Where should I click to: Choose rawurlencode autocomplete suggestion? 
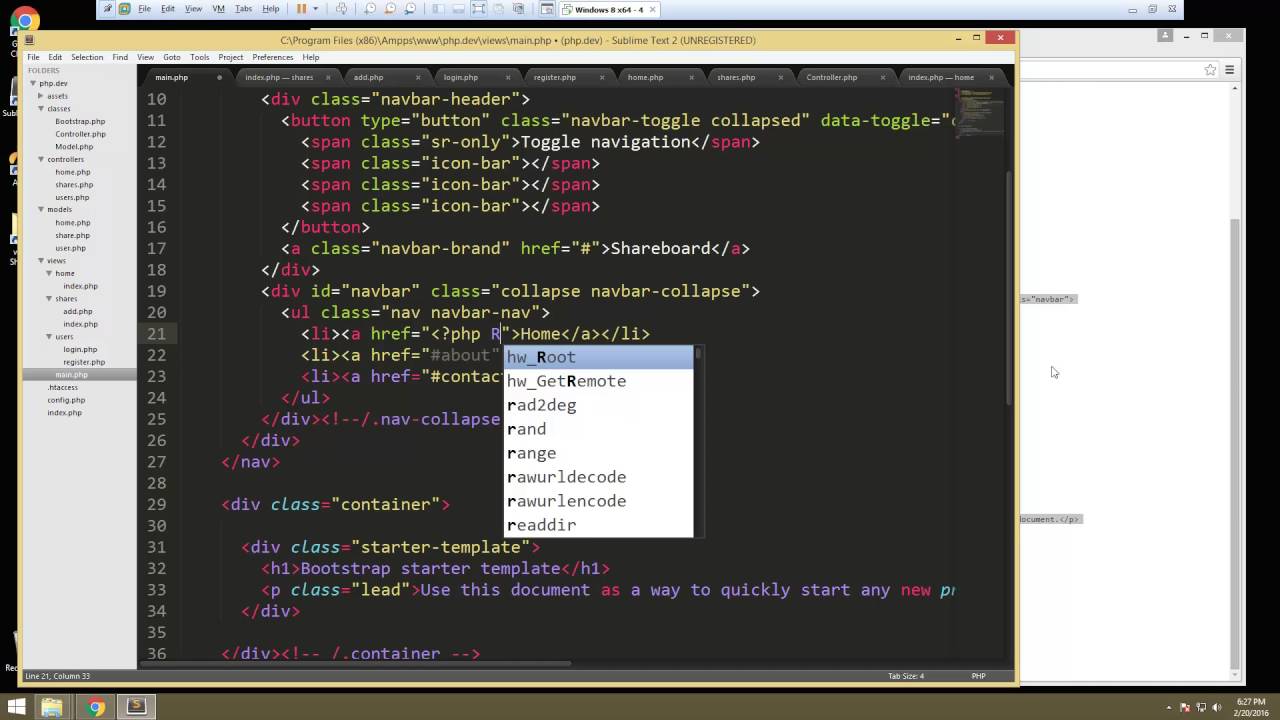pos(598,501)
